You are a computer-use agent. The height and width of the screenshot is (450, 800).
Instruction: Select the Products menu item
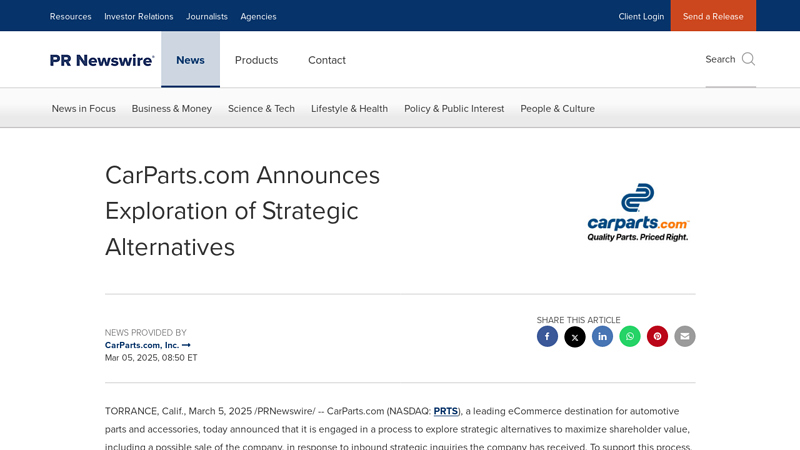click(256, 60)
